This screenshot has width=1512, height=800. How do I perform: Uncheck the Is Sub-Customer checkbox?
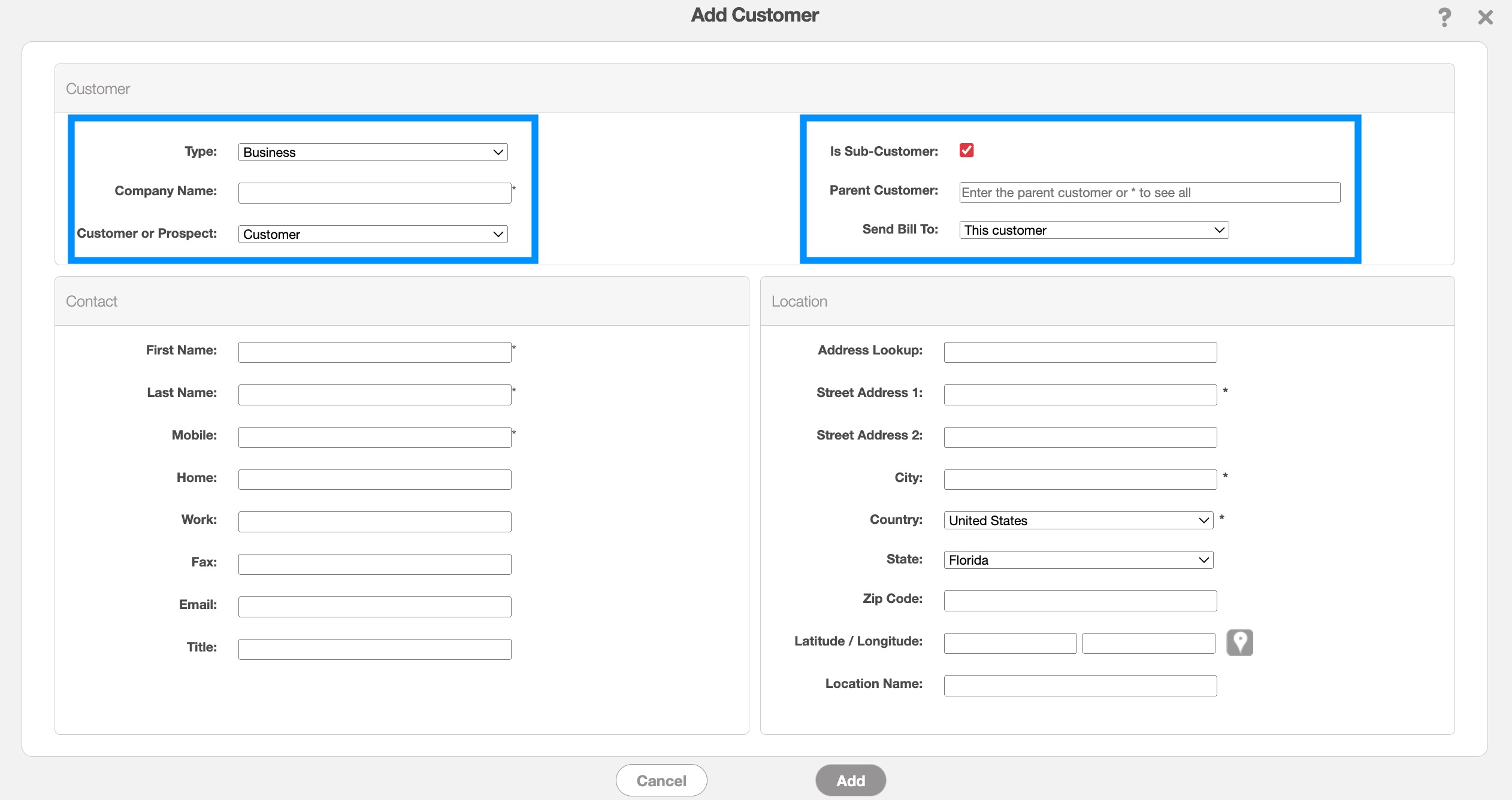coord(966,150)
